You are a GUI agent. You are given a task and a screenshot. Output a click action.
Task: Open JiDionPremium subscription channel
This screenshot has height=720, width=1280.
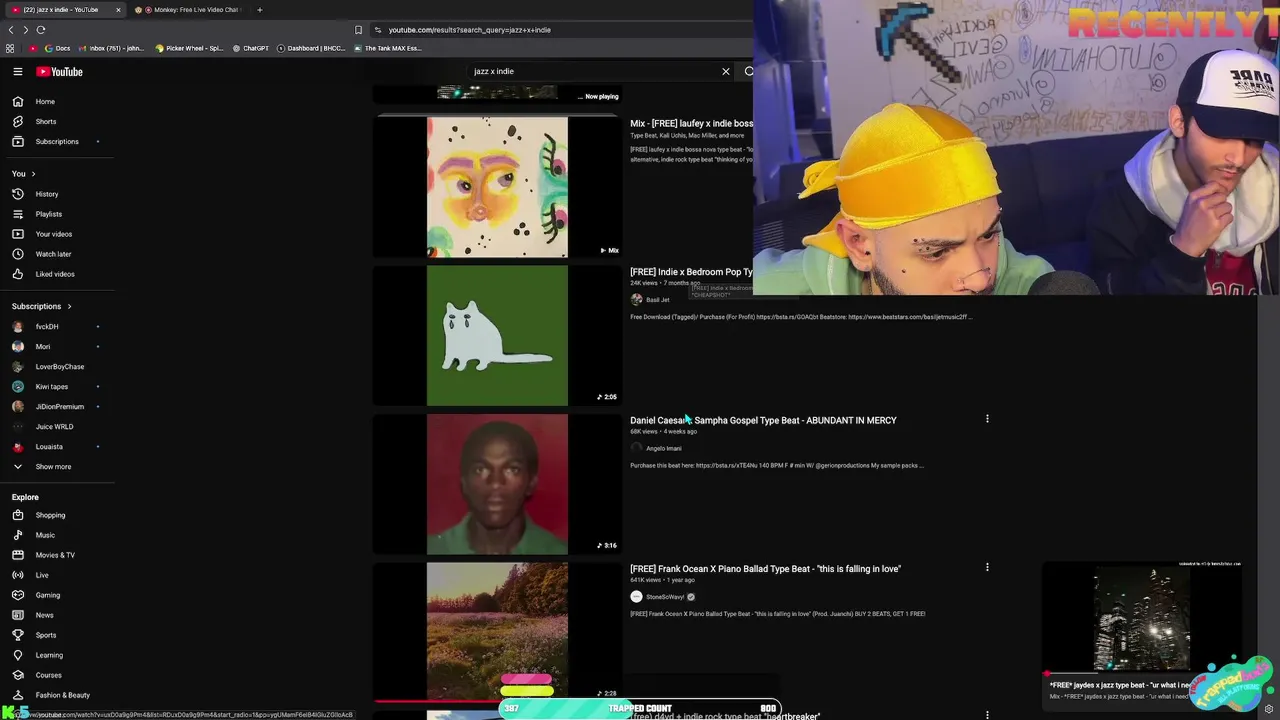click(x=59, y=407)
